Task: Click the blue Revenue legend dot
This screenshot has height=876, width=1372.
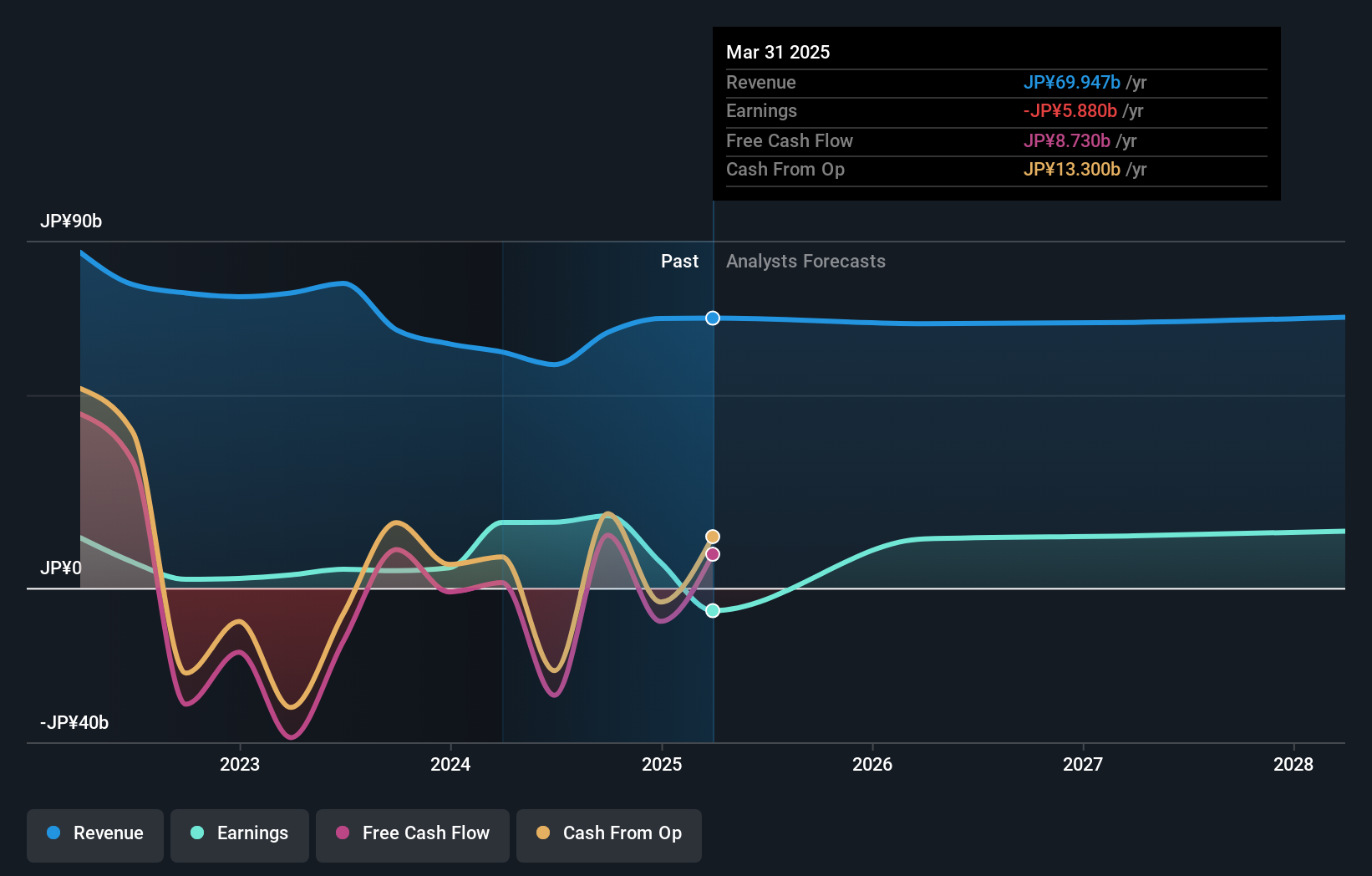Action: coord(53,833)
